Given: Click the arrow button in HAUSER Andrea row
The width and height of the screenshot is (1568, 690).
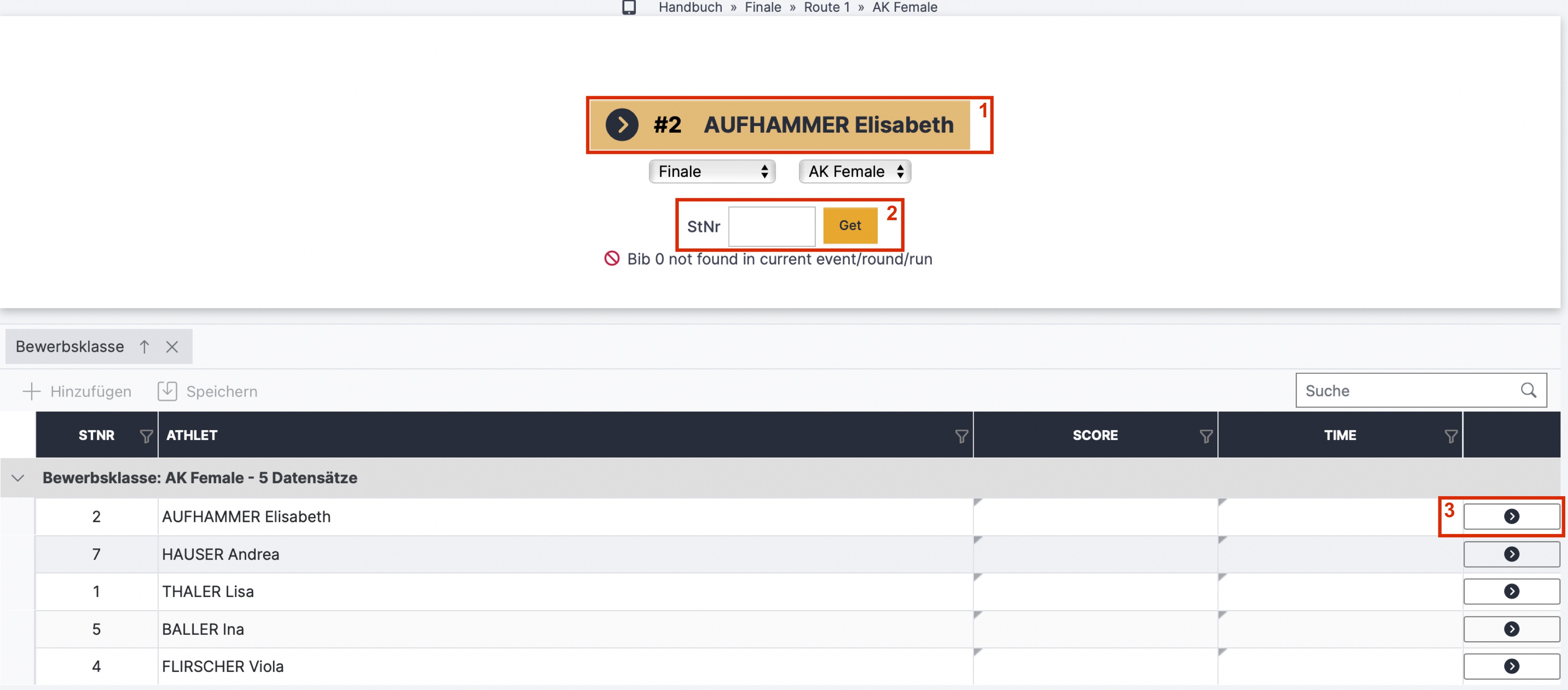Looking at the screenshot, I should pos(1511,554).
